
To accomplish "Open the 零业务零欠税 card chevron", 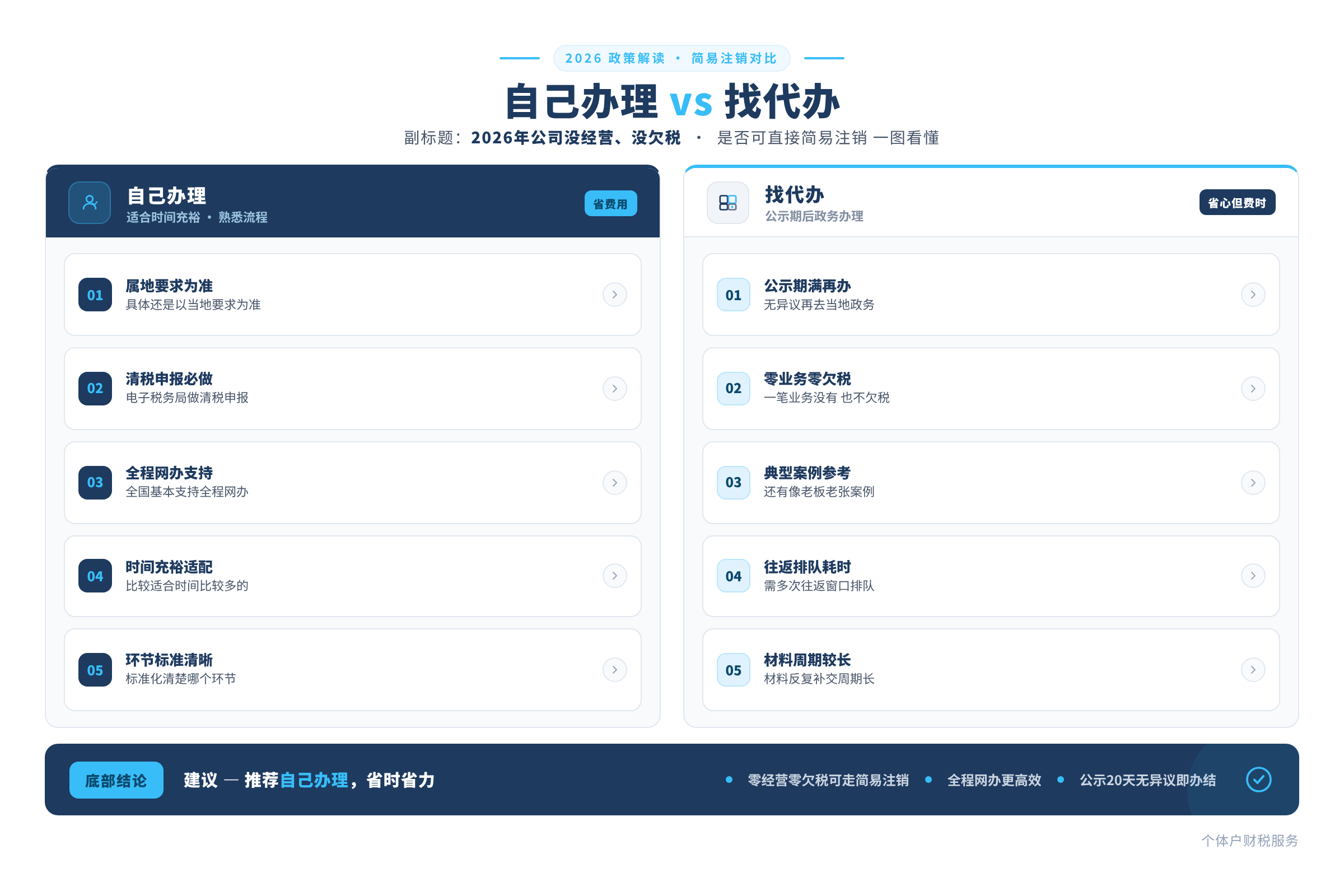I will 1253,389.
